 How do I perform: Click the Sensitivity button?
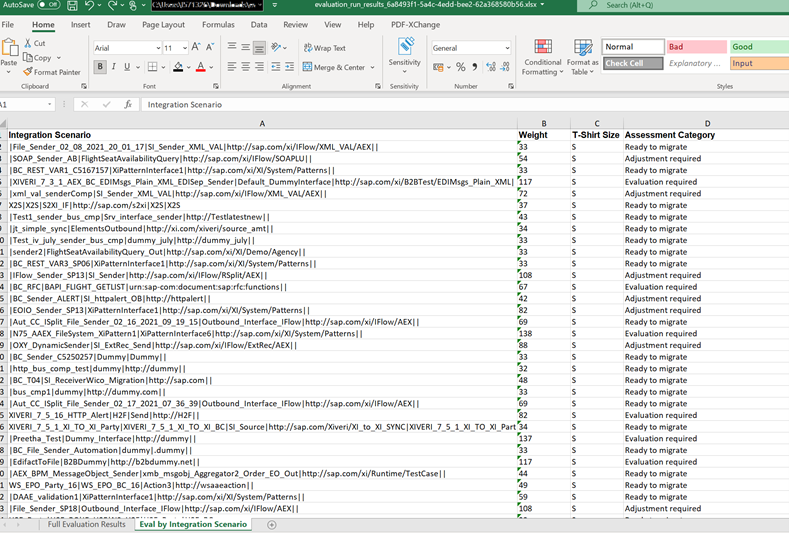click(x=404, y=56)
